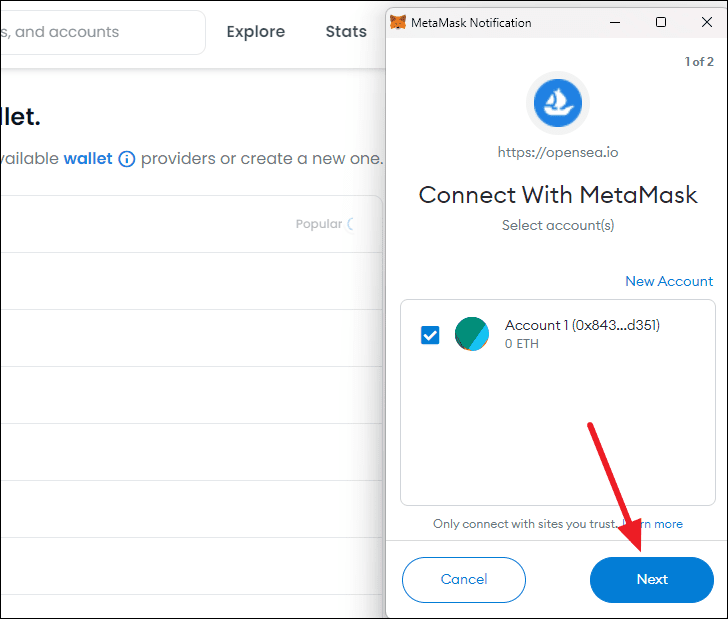Screen dimensions: 728x619
Task: Open the Stats menu item
Action: (x=346, y=32)
